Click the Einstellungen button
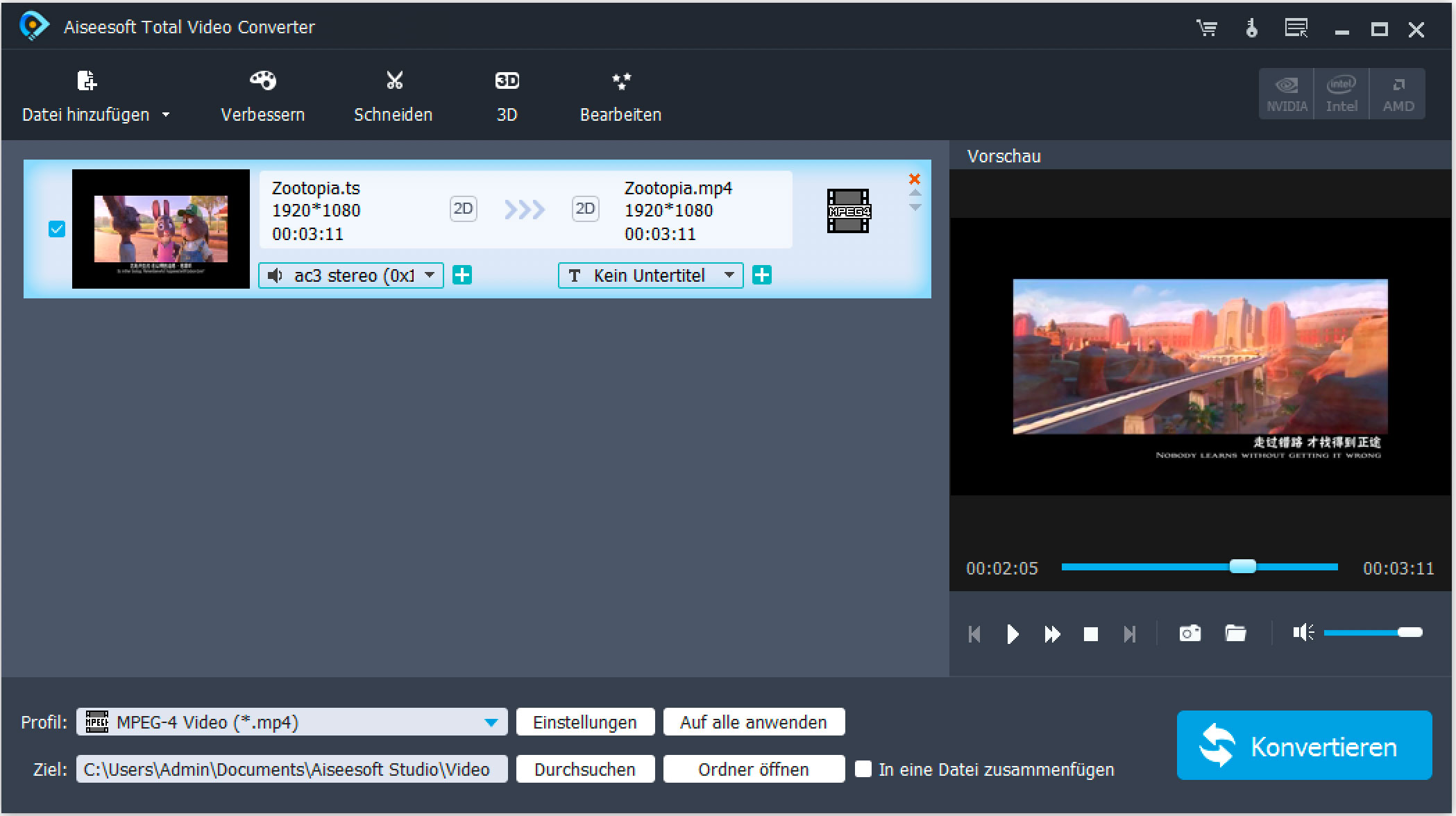This screenshot has width=1456, height=816. [x=585, y=722]
